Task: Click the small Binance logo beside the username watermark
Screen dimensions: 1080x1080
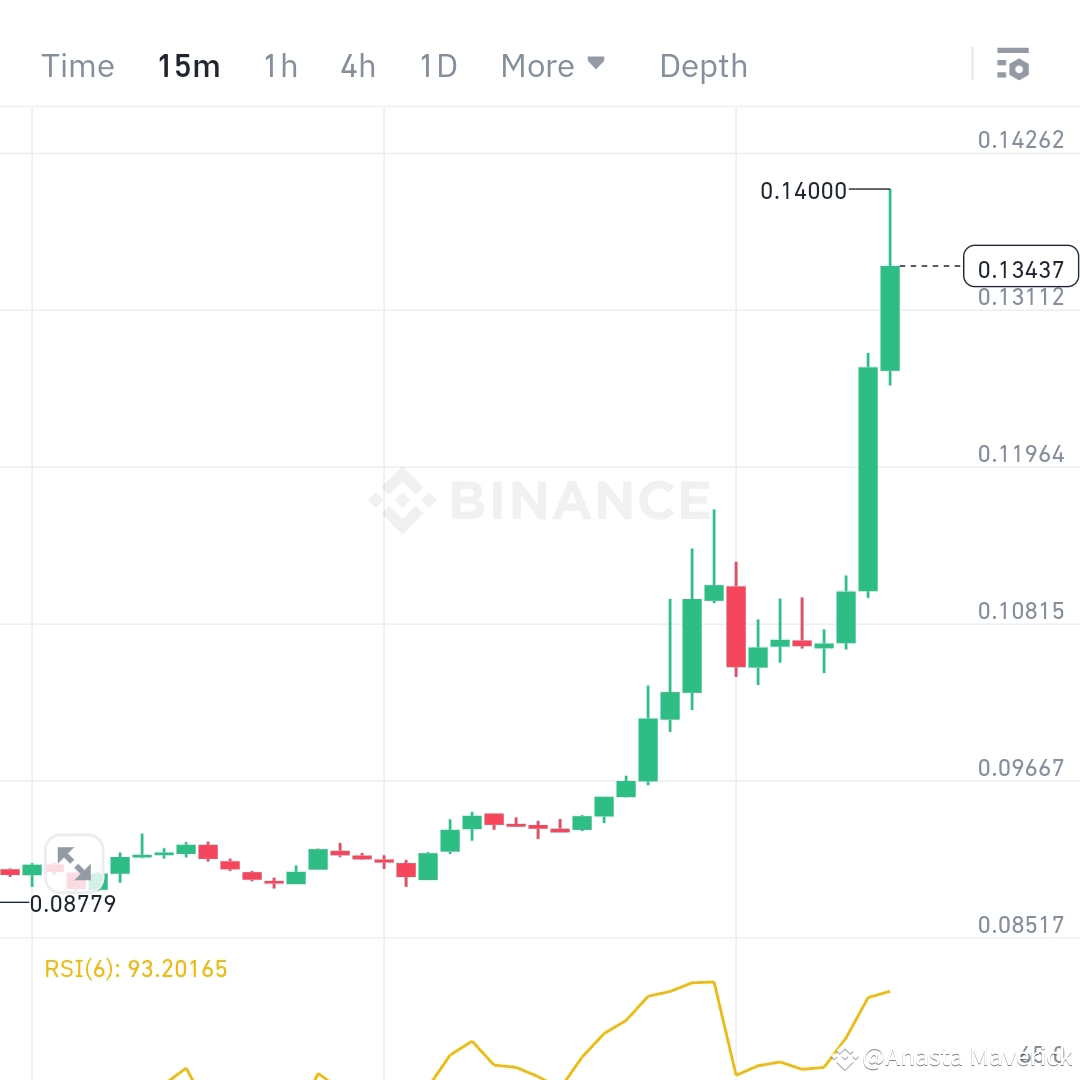Action: (846, 1057)
